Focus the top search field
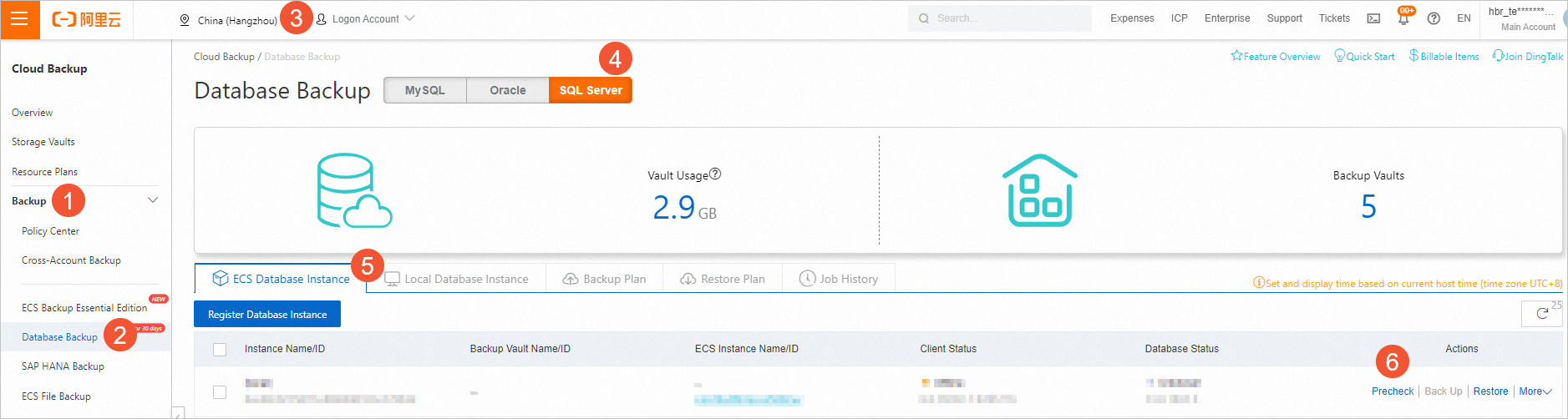The height and width of the screenshot is (419, 1568). click(1000, 18)
